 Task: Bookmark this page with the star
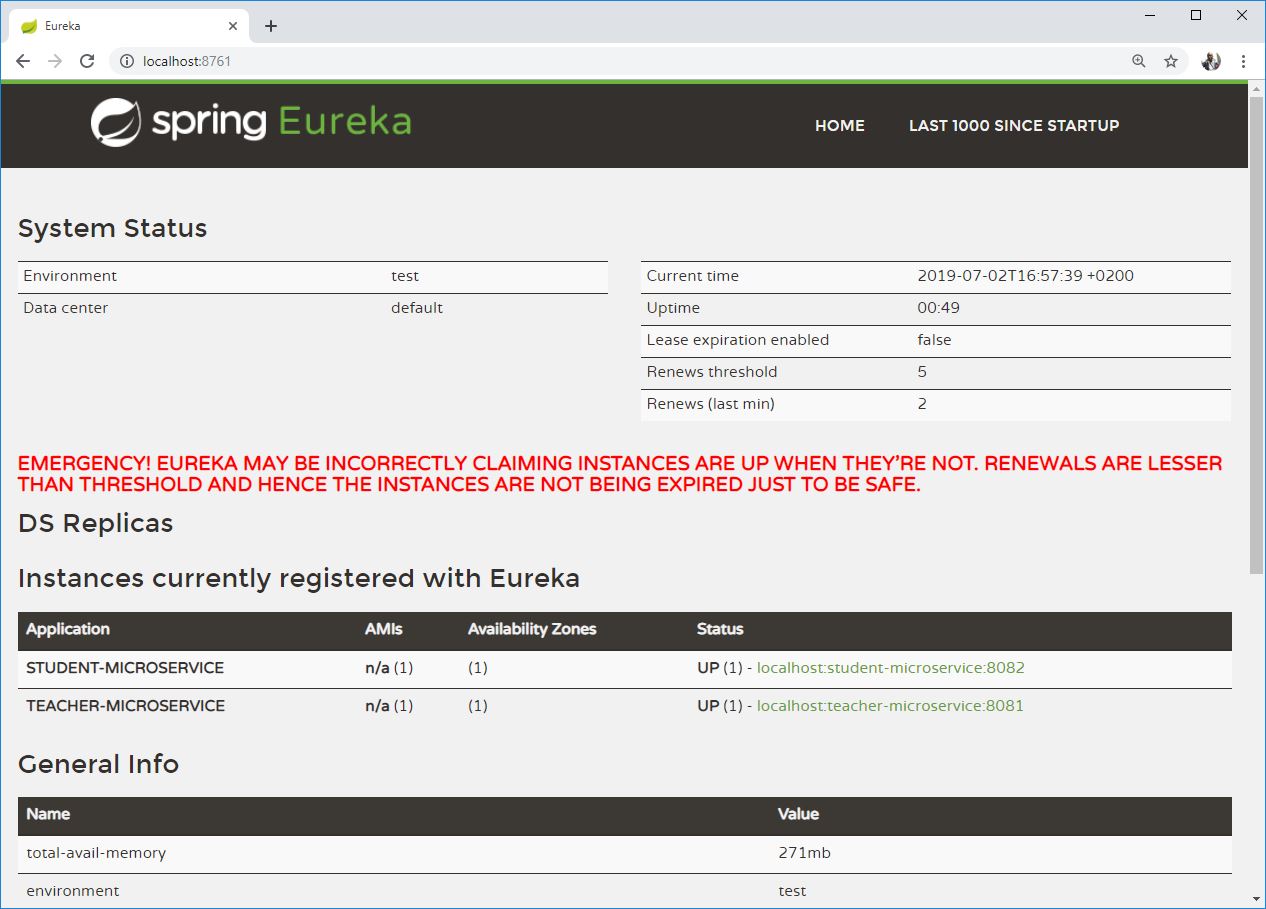click(x=1171, y=61)
